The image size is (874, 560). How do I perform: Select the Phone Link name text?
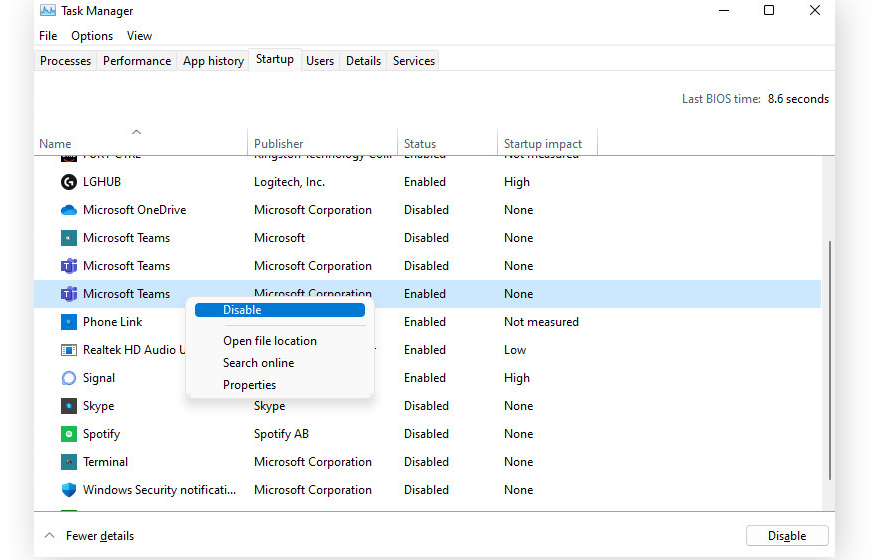pos(113,322)
